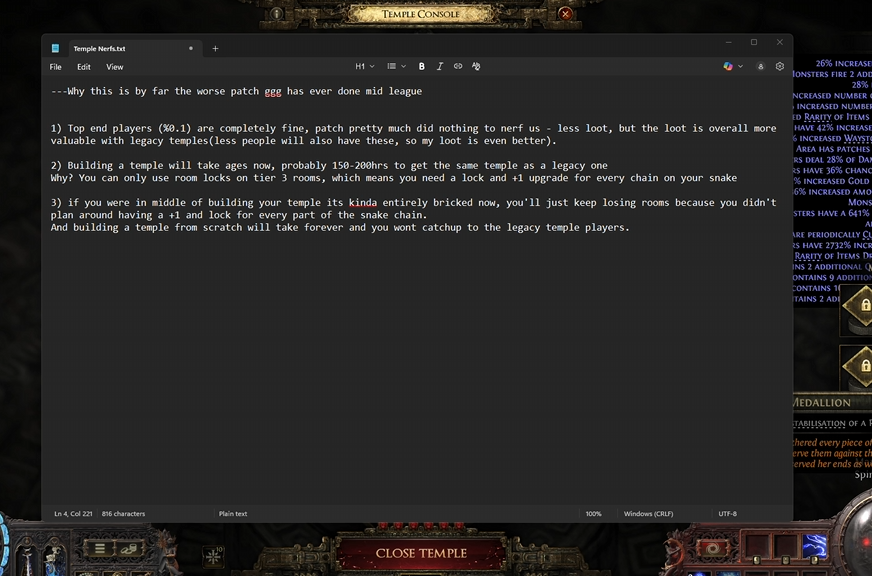Click the Notepad app icon in the tab bar
Screen dimensions: 872x576
55,48
